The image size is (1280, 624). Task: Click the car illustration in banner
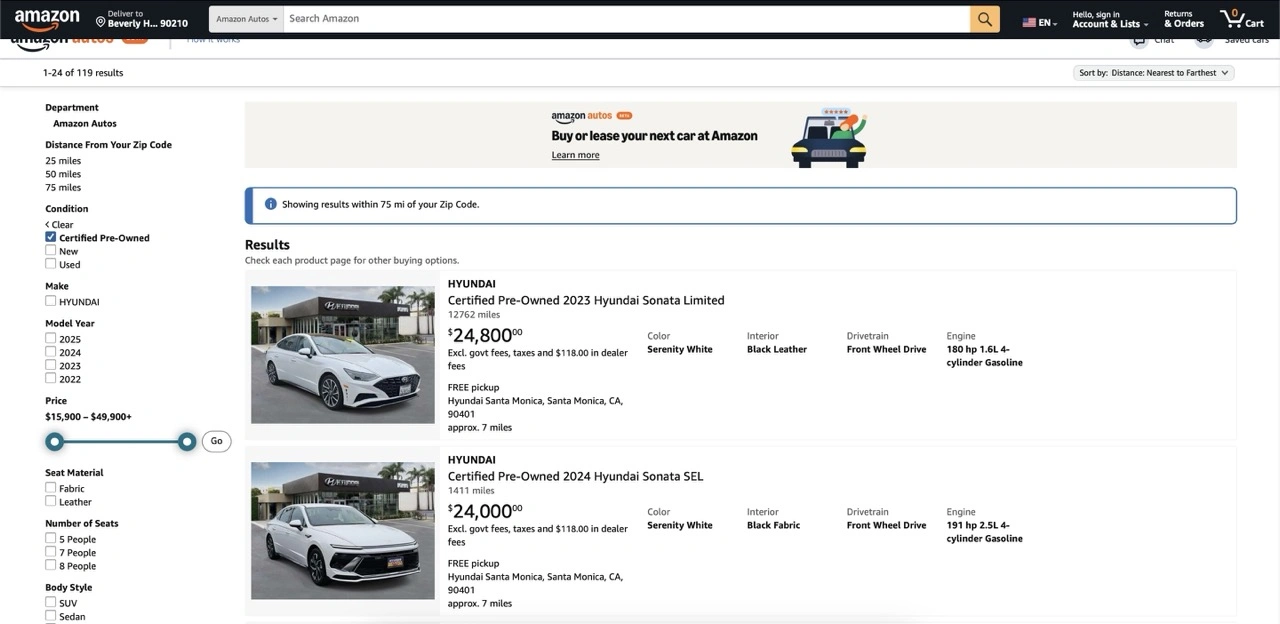click(x=829, y=137)
